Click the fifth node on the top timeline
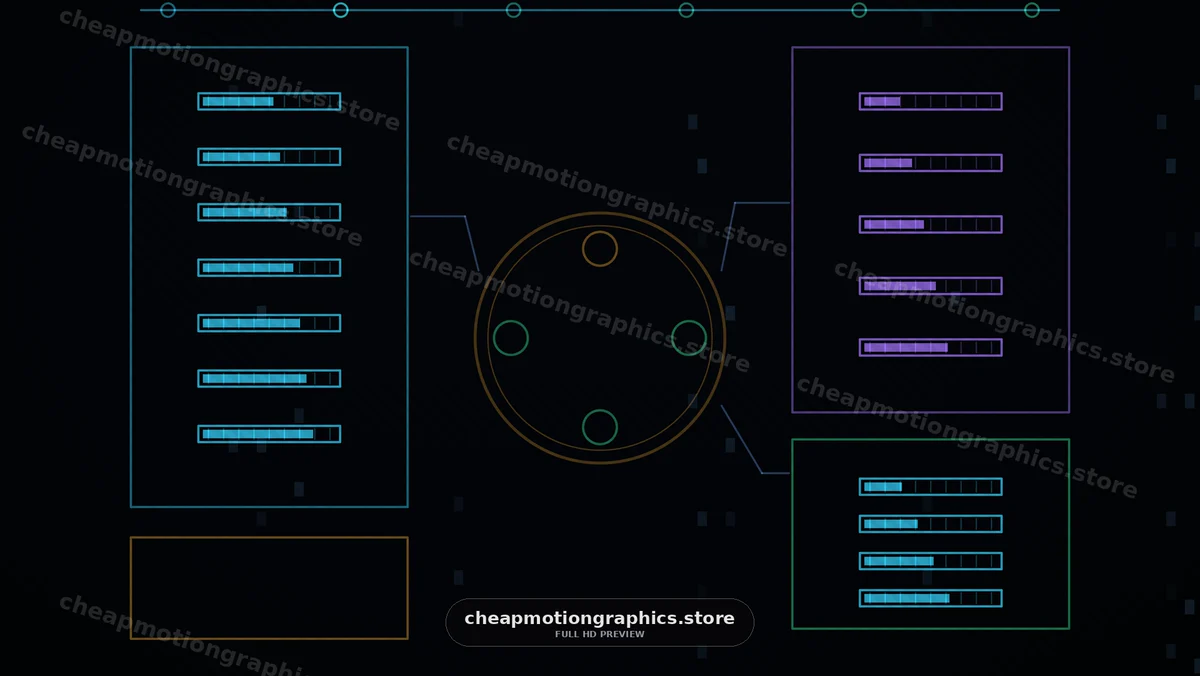1200x676 pixels. point(859,10)
